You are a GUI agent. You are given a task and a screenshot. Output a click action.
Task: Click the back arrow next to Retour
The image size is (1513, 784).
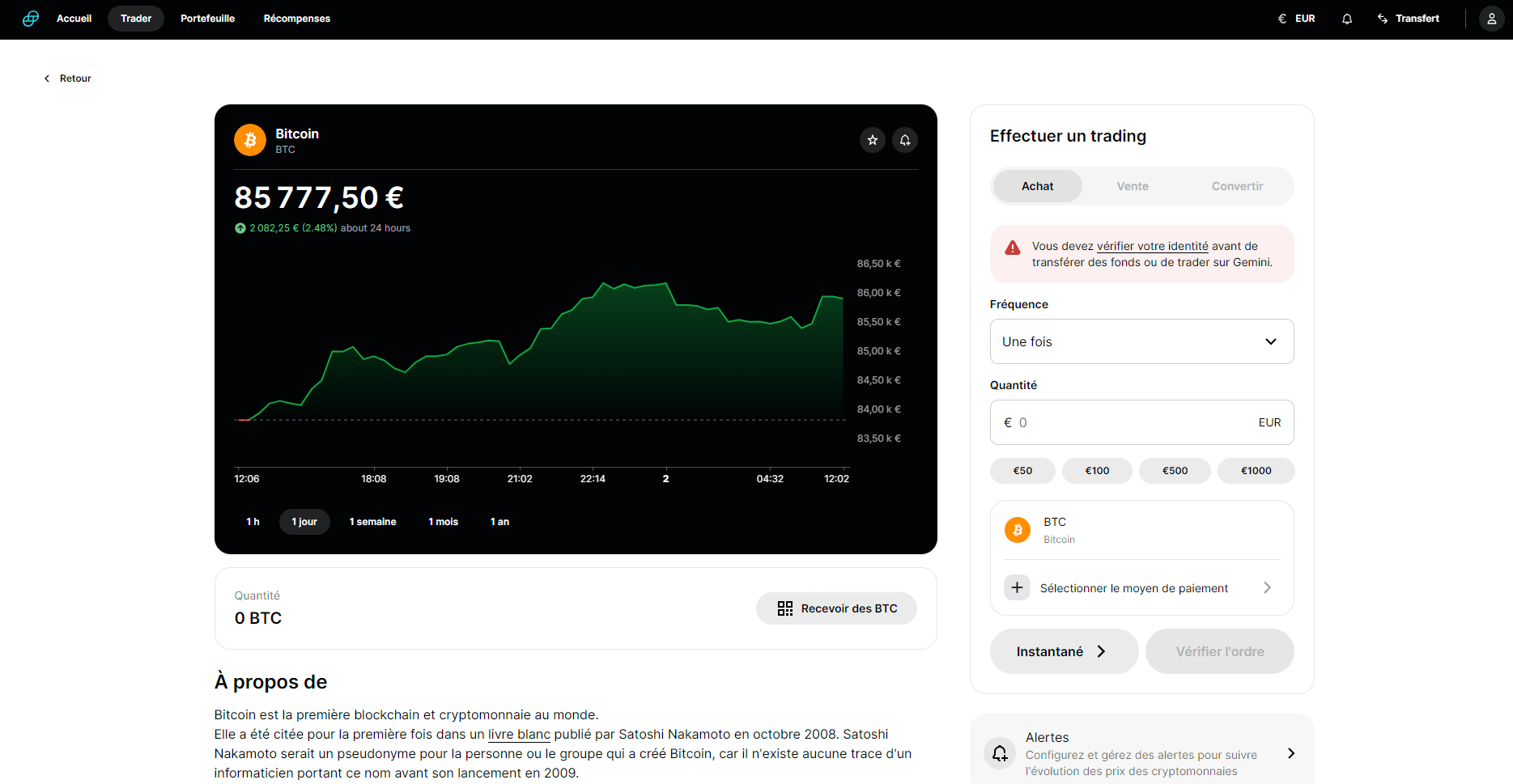[47, 78]
